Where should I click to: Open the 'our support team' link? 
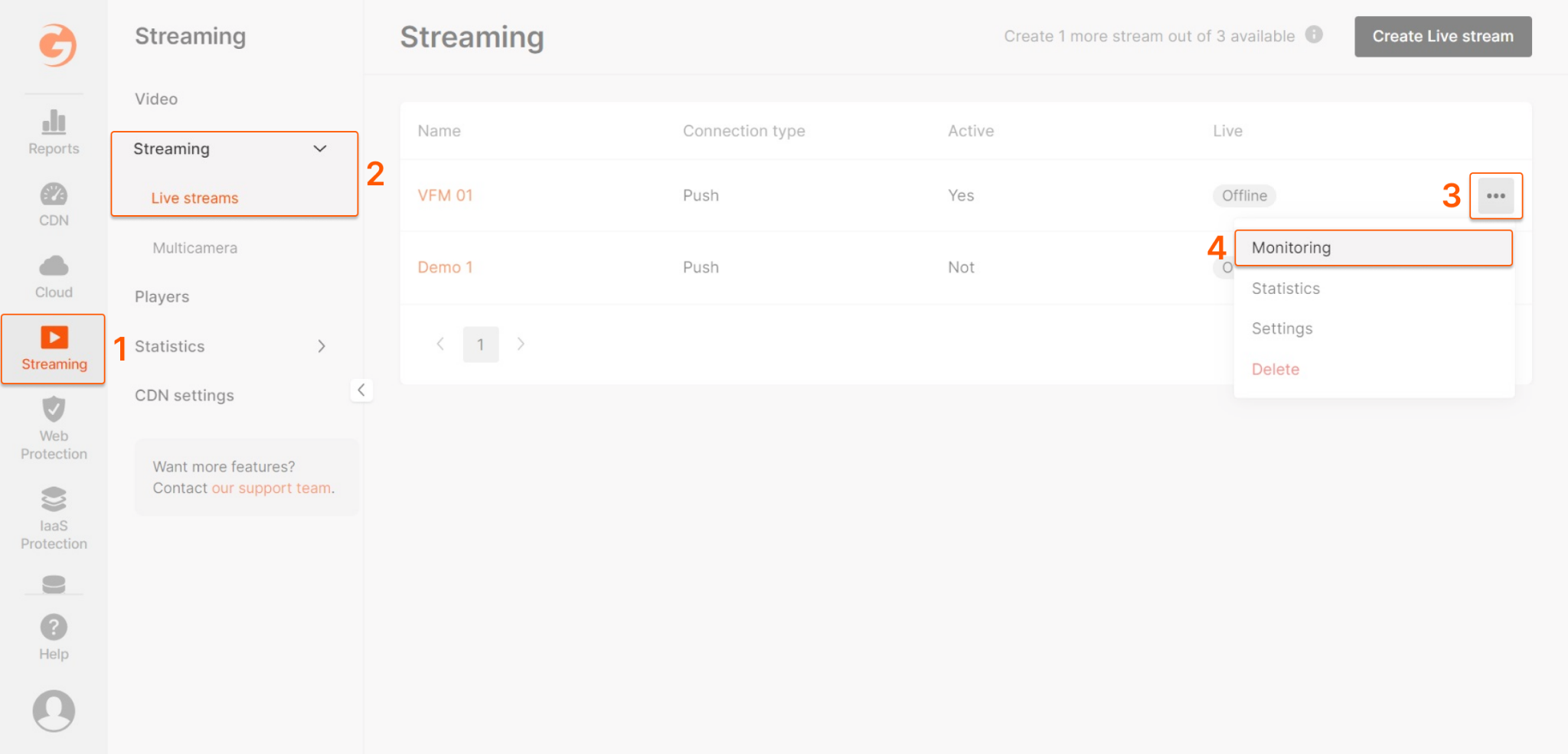click(x=271, y=488)
